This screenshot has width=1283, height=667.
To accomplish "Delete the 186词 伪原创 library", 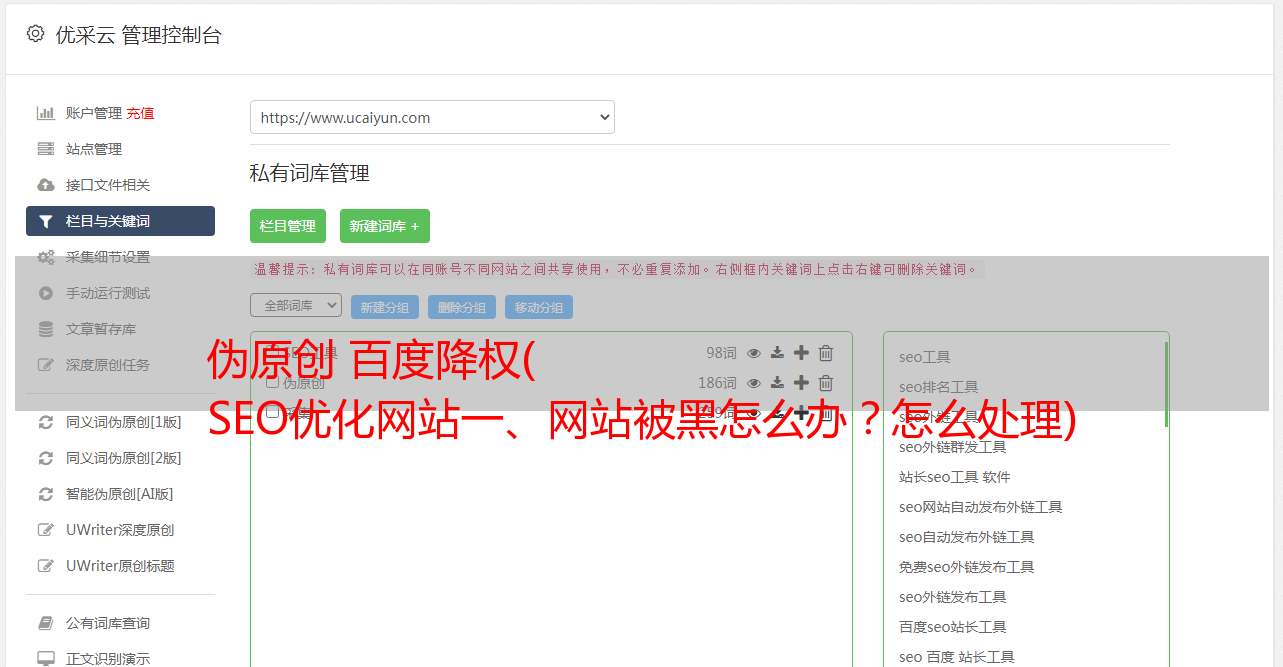I will click(826, 383).
